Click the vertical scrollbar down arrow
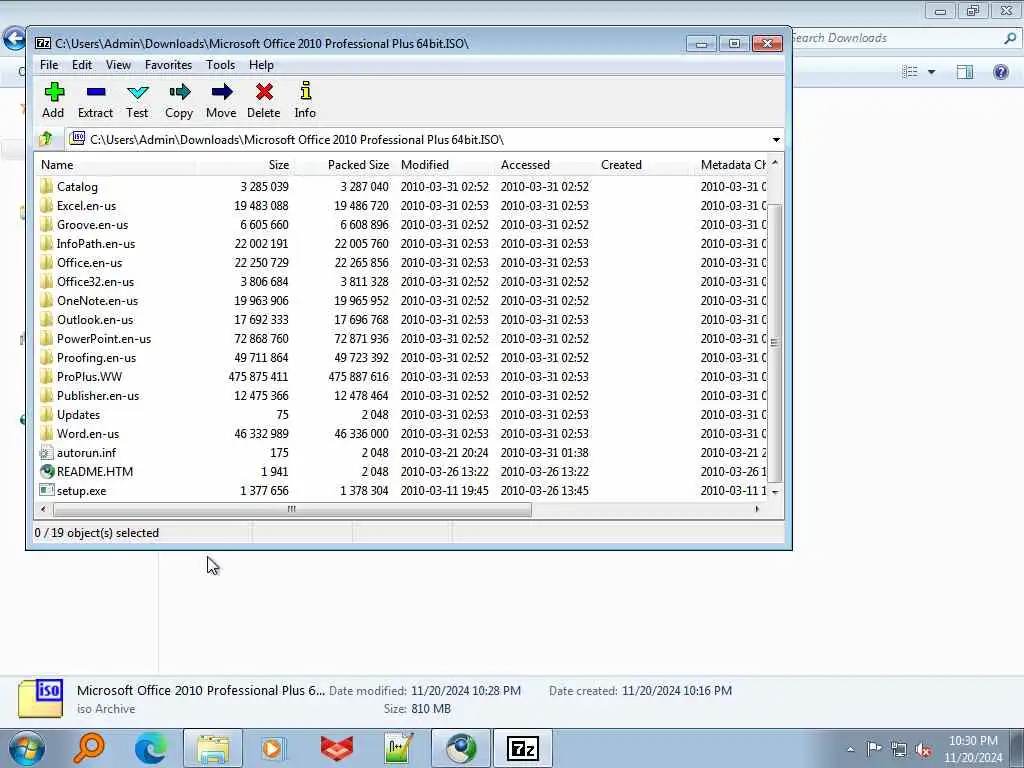 click(775, 492)
